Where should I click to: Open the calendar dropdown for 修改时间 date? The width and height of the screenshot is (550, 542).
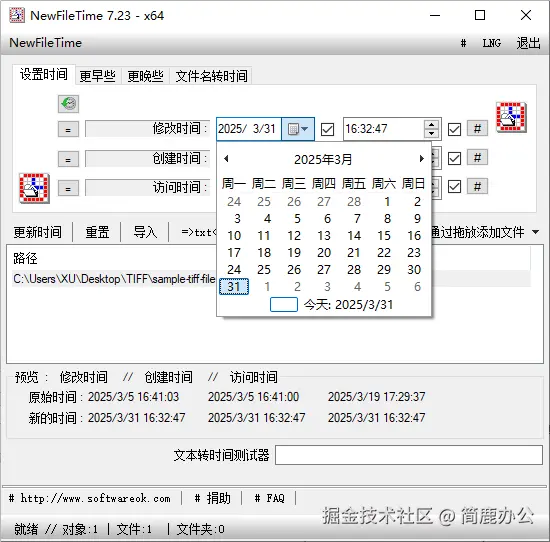click(x=298, y=129)
